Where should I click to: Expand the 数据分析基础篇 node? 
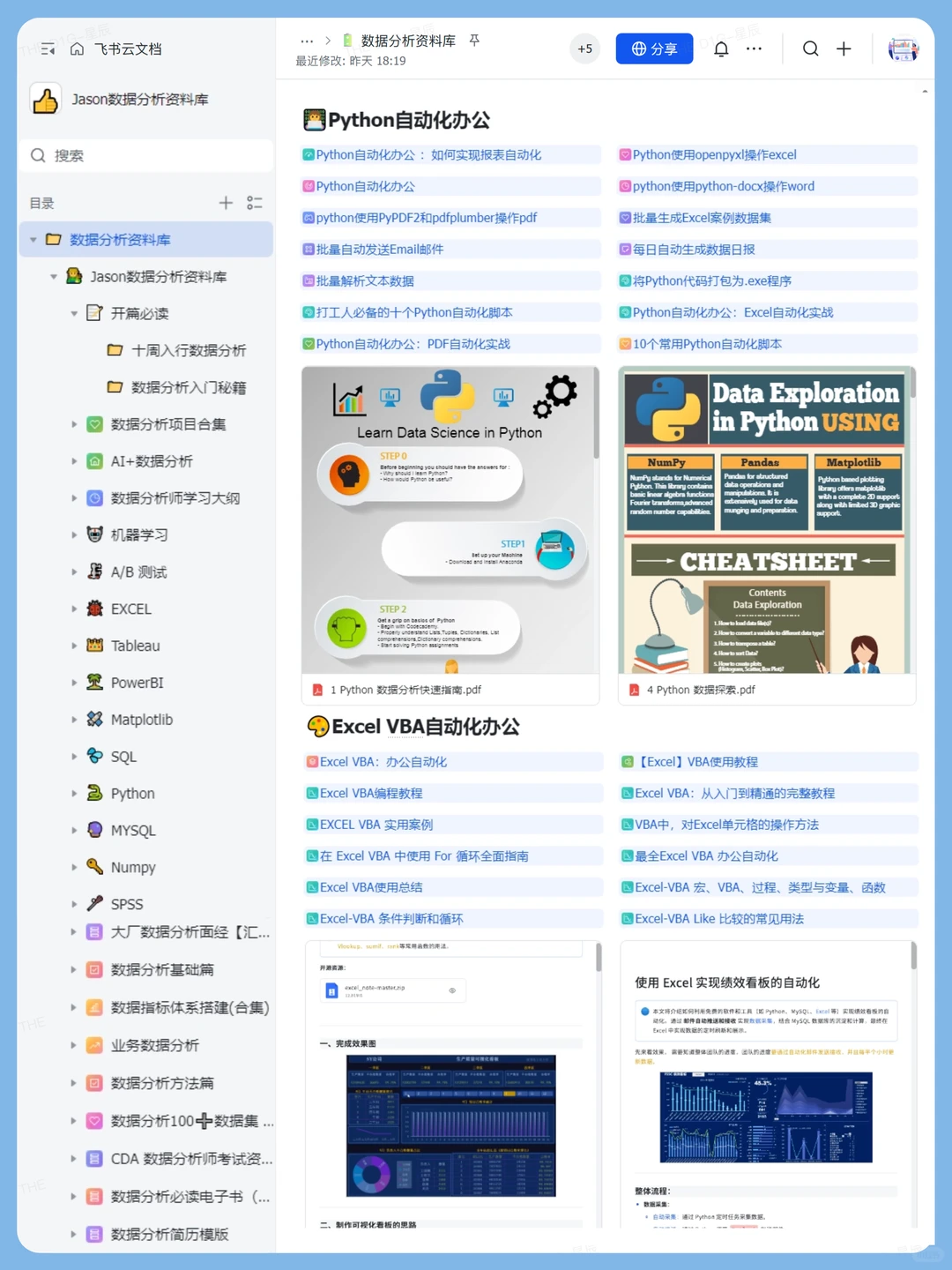pyautogui.click(x=74, y=969)
